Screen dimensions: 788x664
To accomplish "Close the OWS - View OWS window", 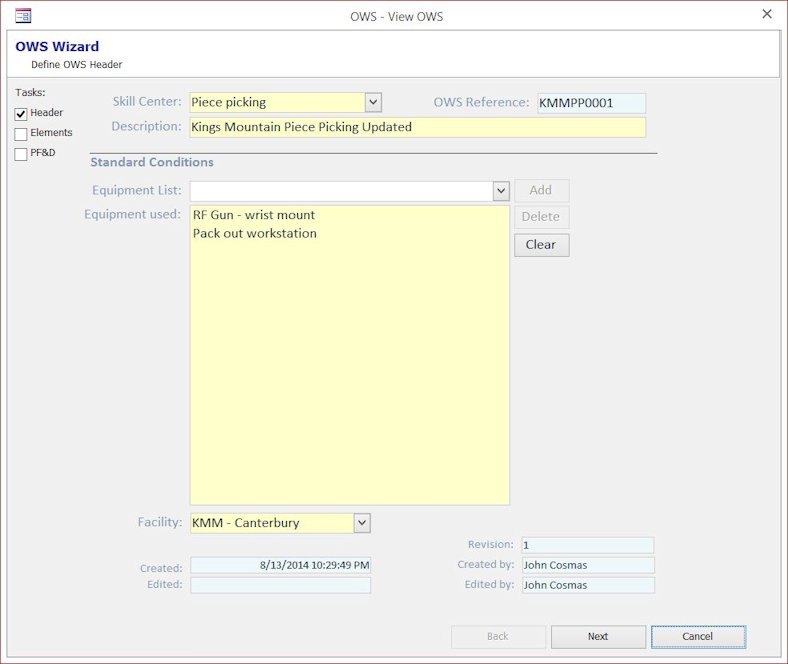I will [x=767, y=14].
